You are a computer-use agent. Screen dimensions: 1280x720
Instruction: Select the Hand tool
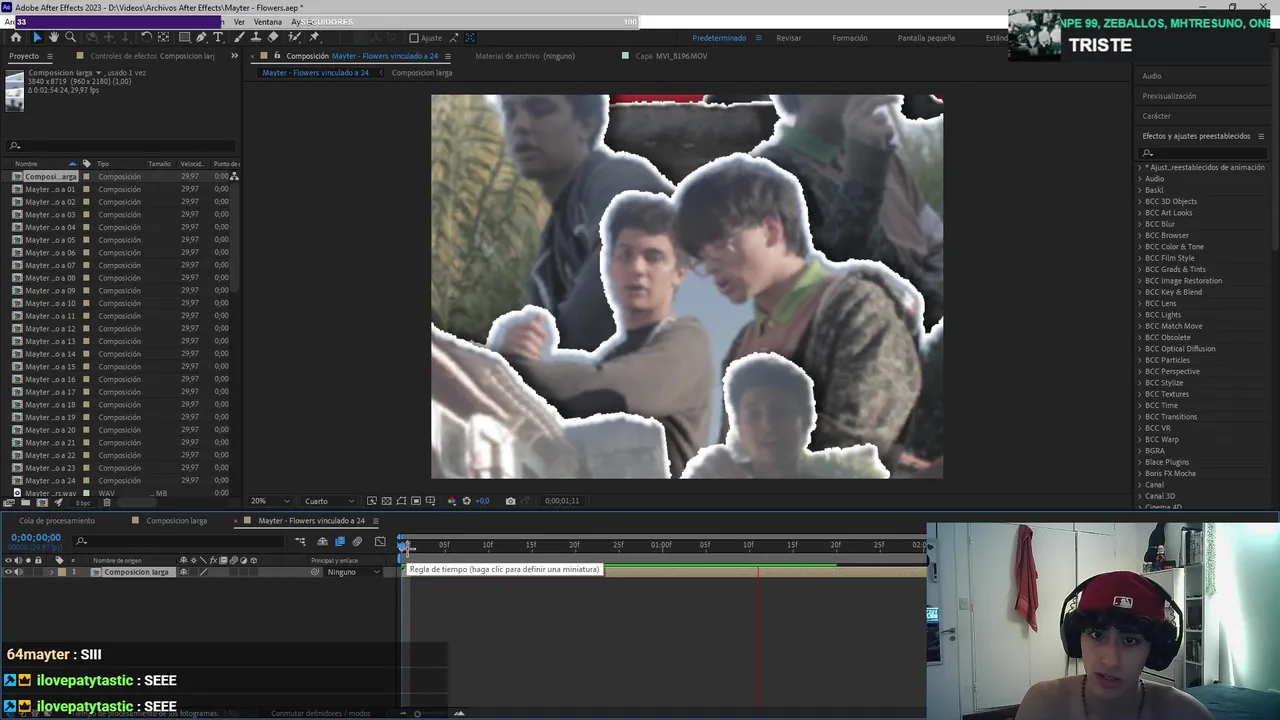pyautogui.click(x=54, y=37)
